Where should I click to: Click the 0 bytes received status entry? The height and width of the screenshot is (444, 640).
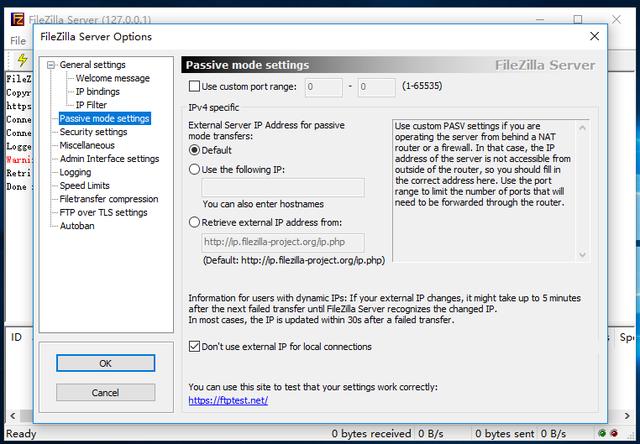click(371, 433)
